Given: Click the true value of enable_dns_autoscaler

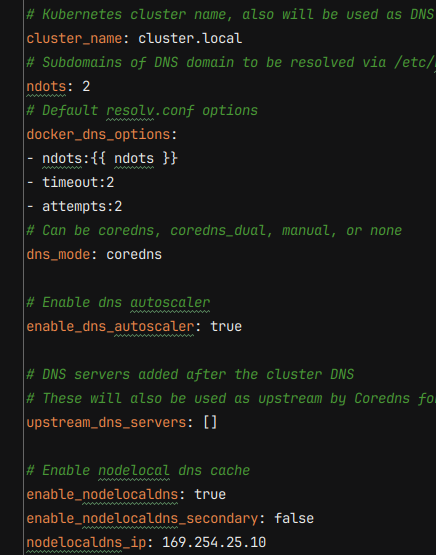Looking at the screenshot, I should (226, 326).
